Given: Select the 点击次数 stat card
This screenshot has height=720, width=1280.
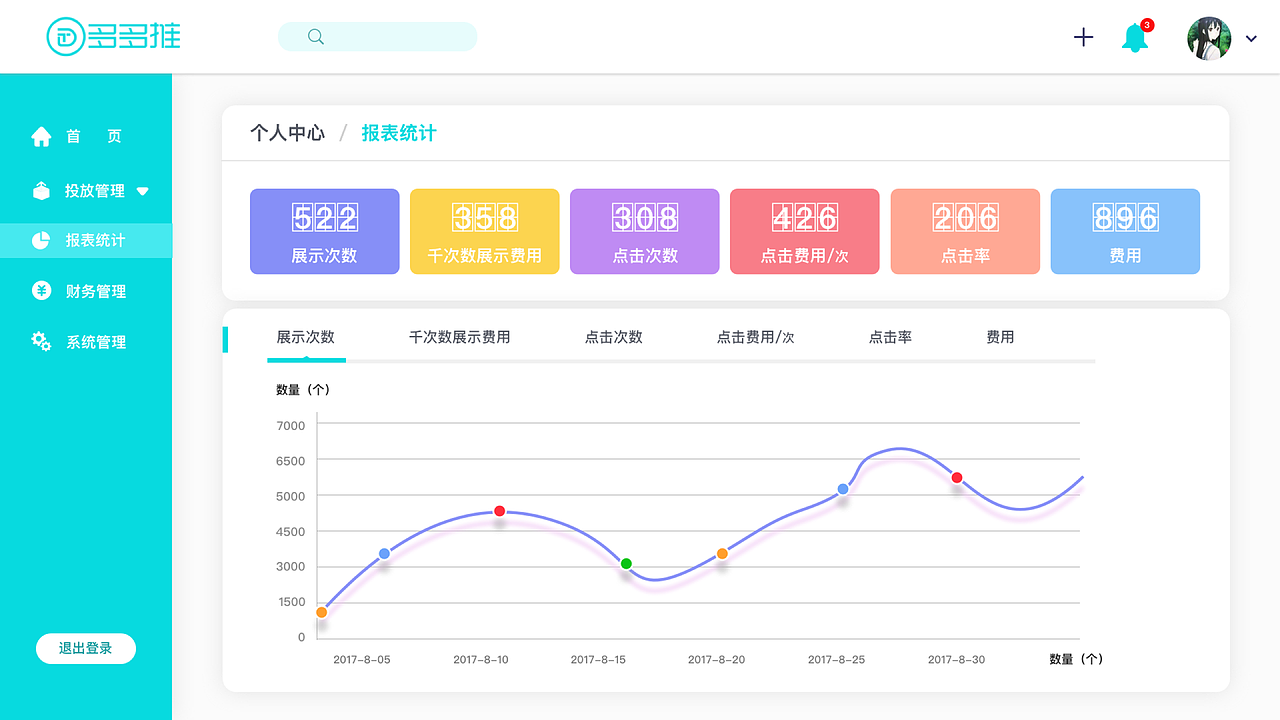Looking at the screenshot, I should [645, 231].
